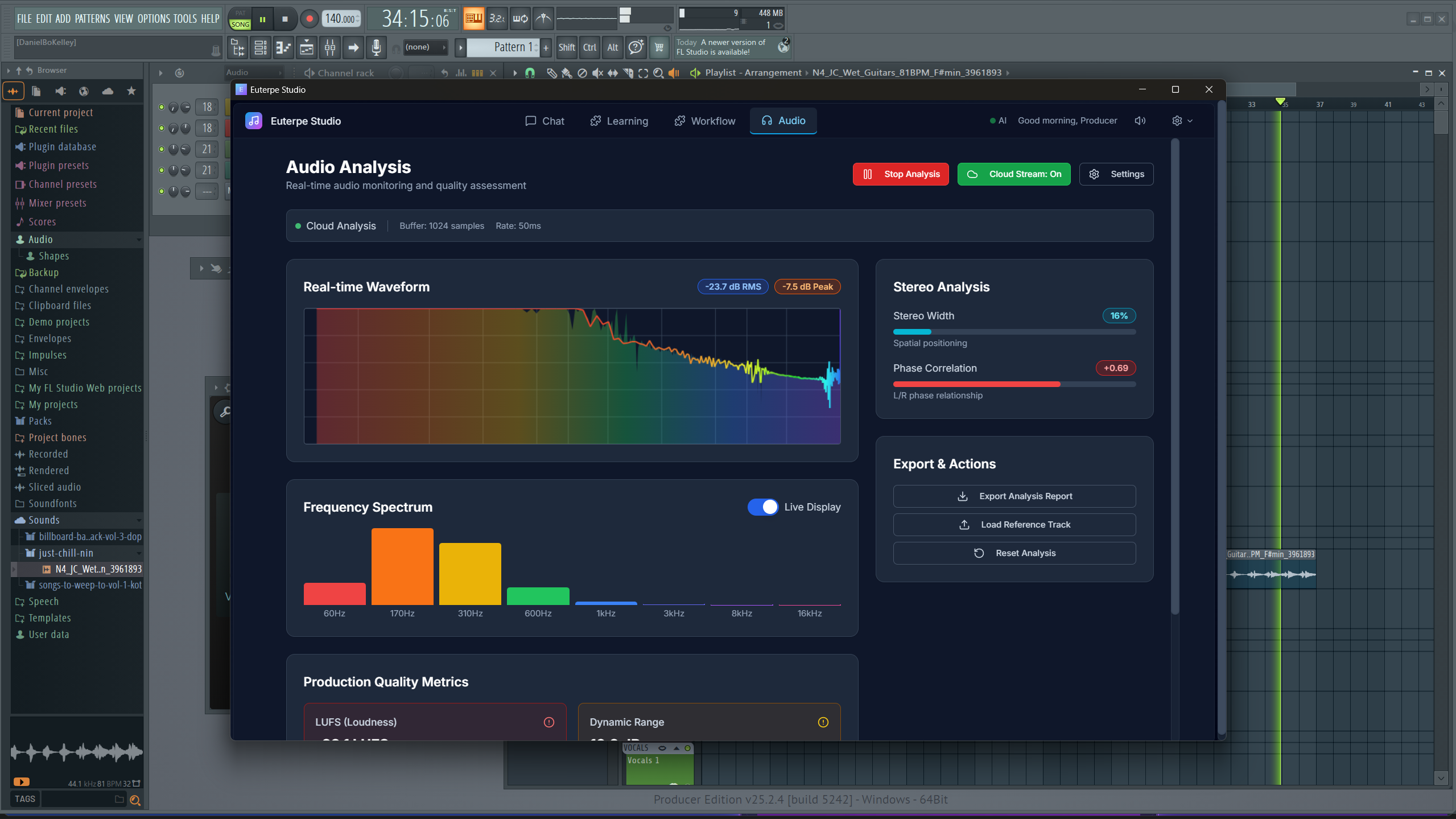Screen dimensions: 1456x819
Task: Click the record button in the transport bar
Action: tap(309, 19)
